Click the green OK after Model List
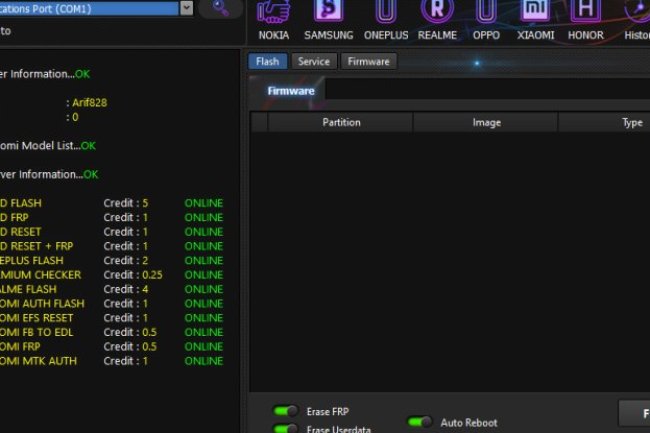Screen dimensions: 650x433 click(88, 146)
